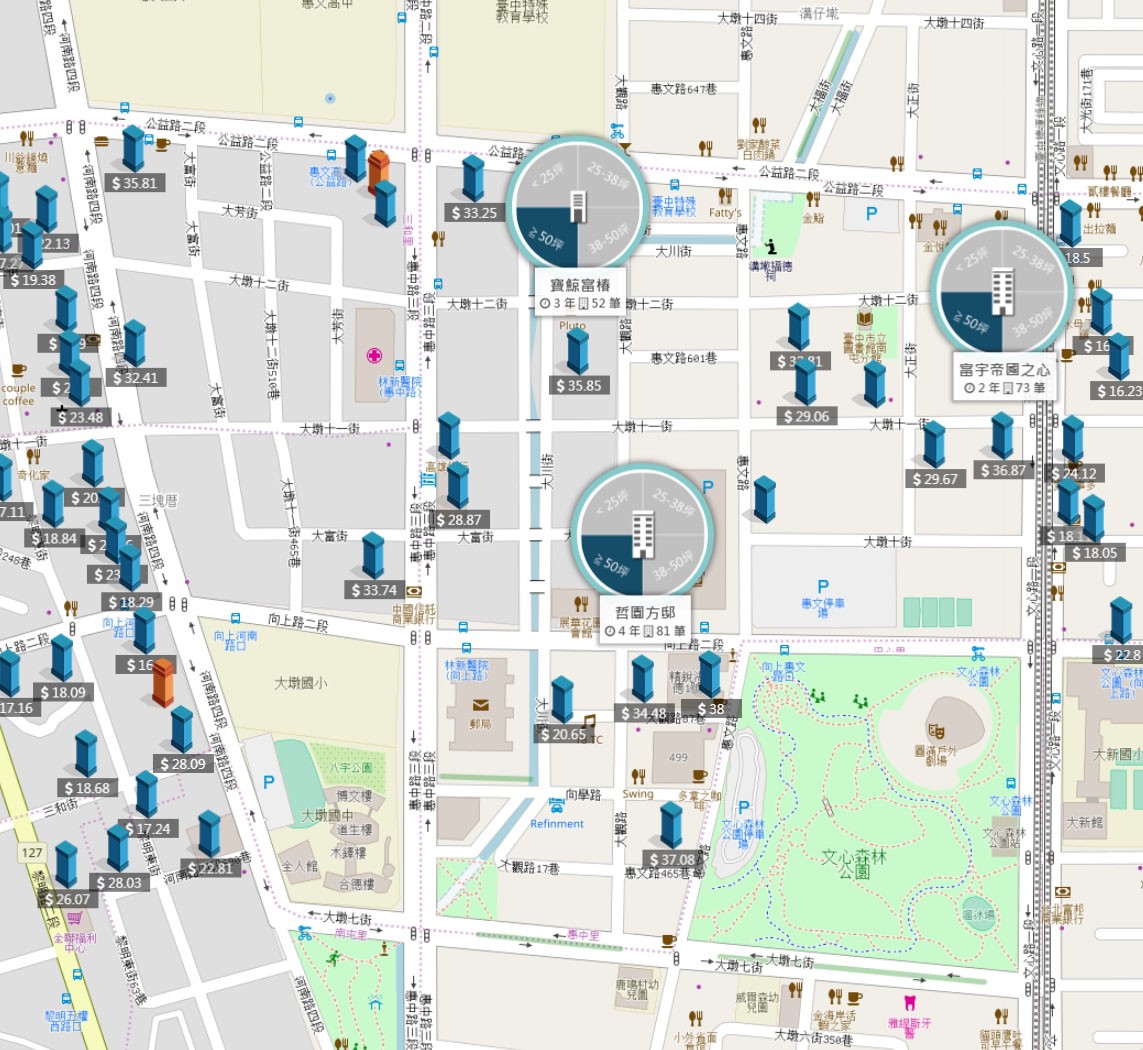This screenshot has height=1050, width=1143.
Task: Click the building icon in 富宇帝國之心 circle center
Action: click(x=1002, y=290)
